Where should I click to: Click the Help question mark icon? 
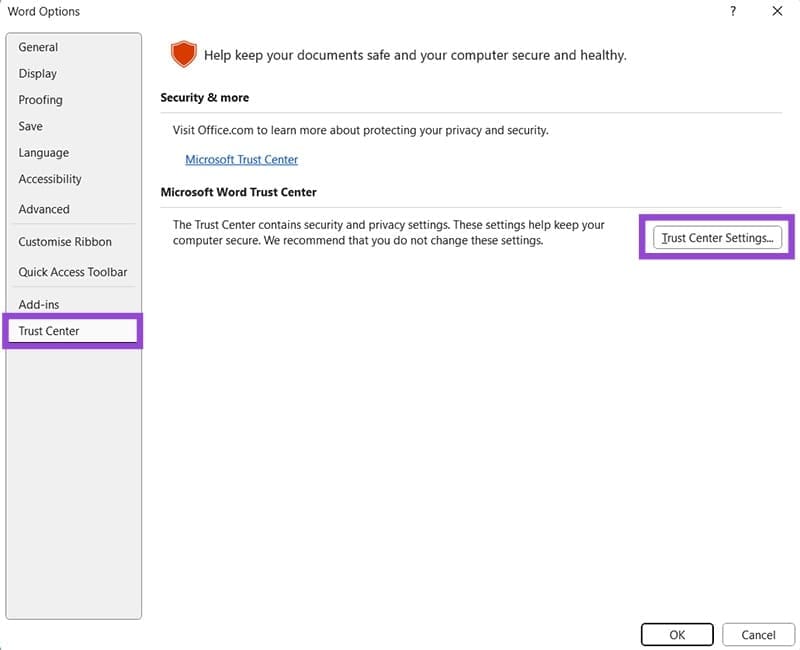(x=733, y=11)
